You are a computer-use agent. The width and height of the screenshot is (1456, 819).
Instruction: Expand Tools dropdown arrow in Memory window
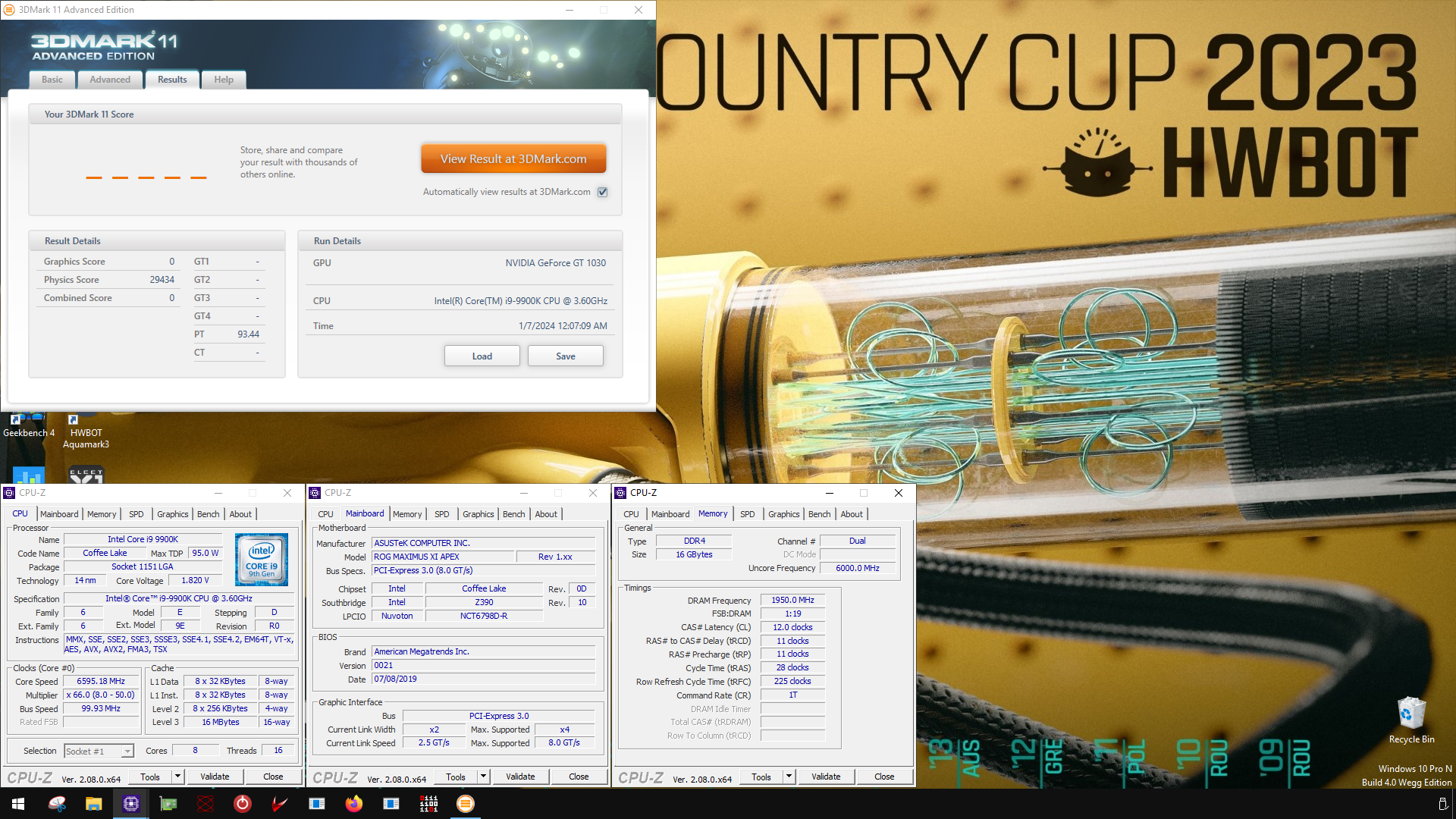point(789,777)
